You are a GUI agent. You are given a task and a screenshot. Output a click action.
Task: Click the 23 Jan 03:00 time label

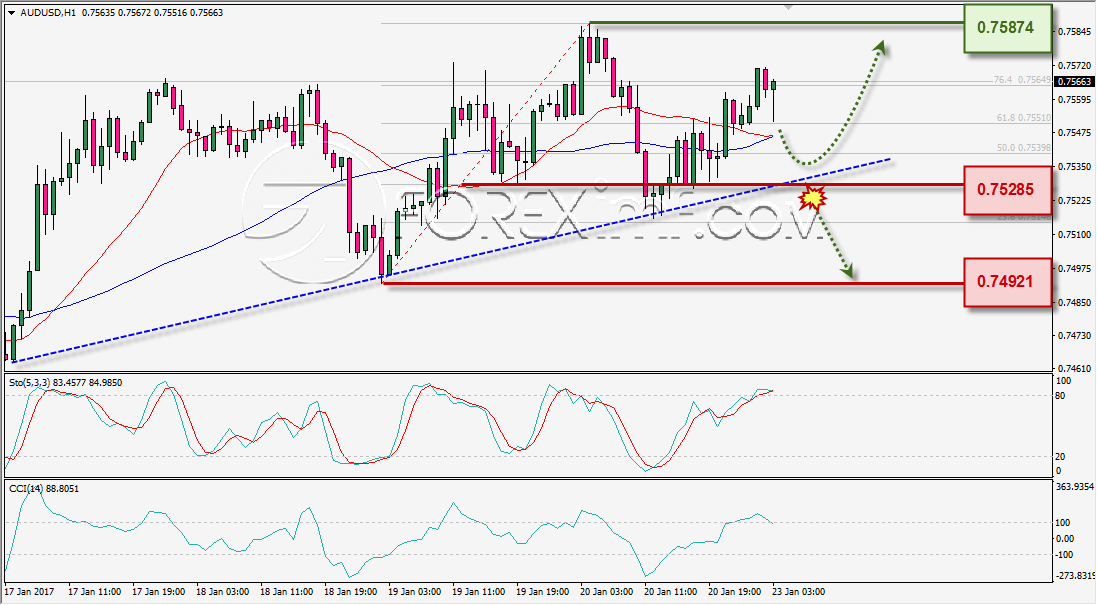point(800,592)
